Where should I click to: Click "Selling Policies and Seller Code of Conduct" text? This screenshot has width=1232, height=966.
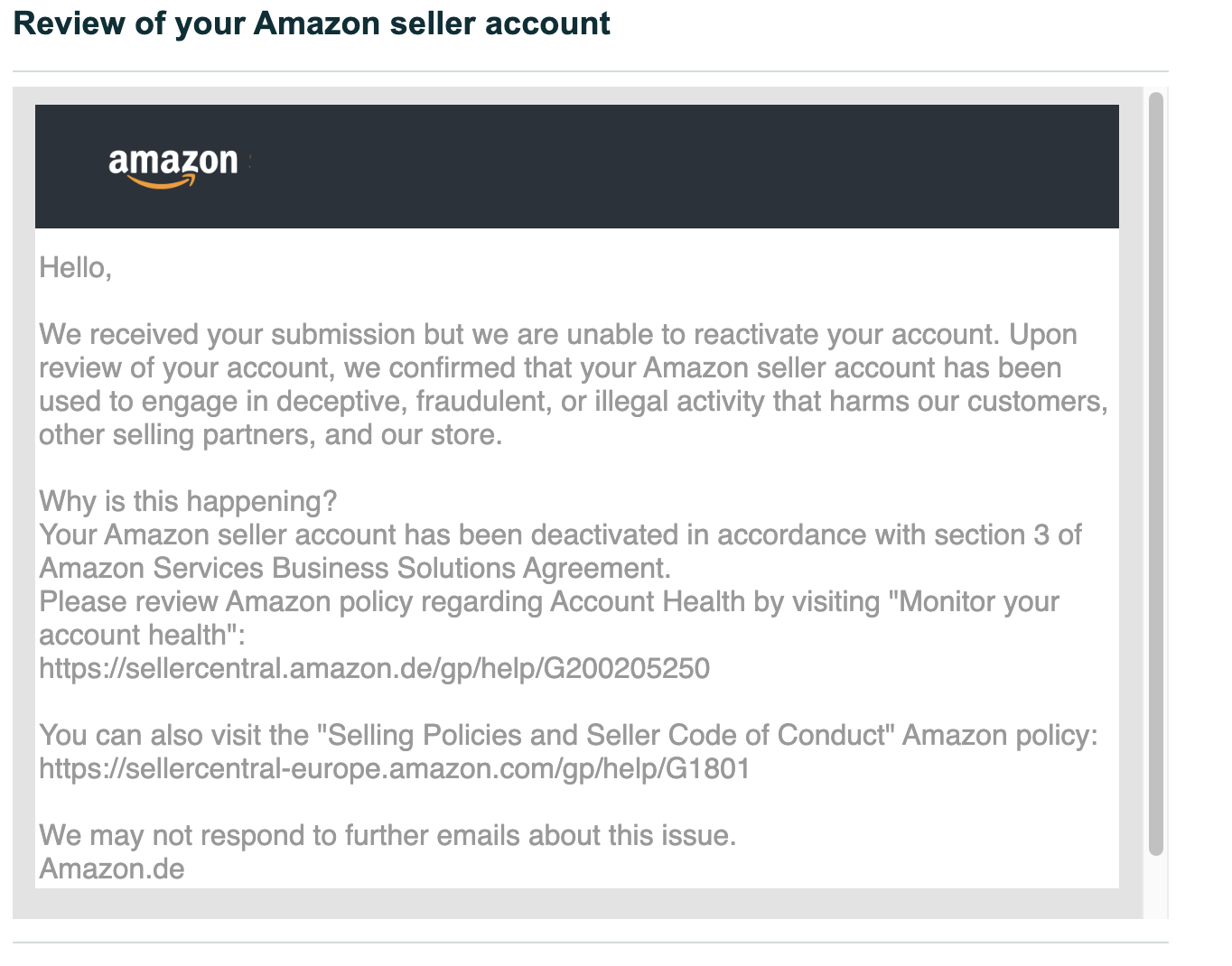[x=604, y=735]
